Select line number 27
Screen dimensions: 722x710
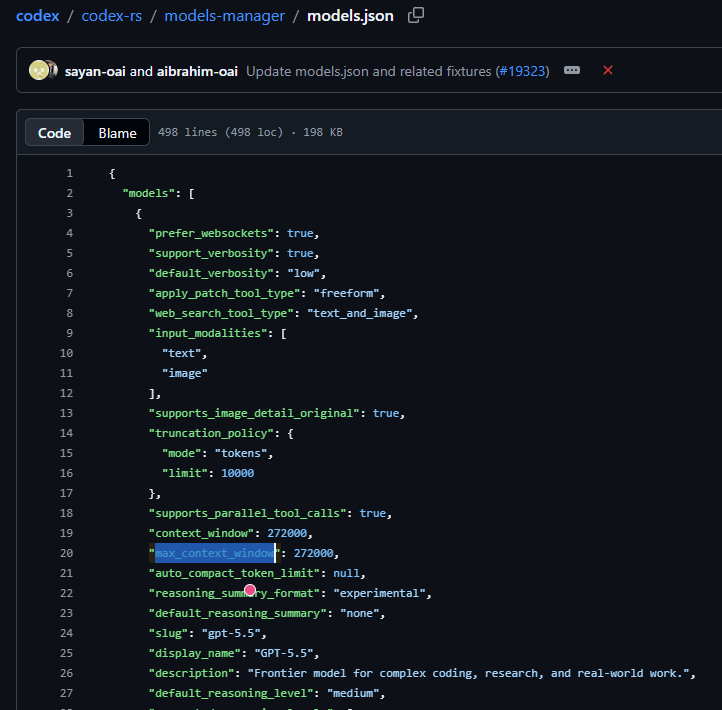[x=66, y=693]
